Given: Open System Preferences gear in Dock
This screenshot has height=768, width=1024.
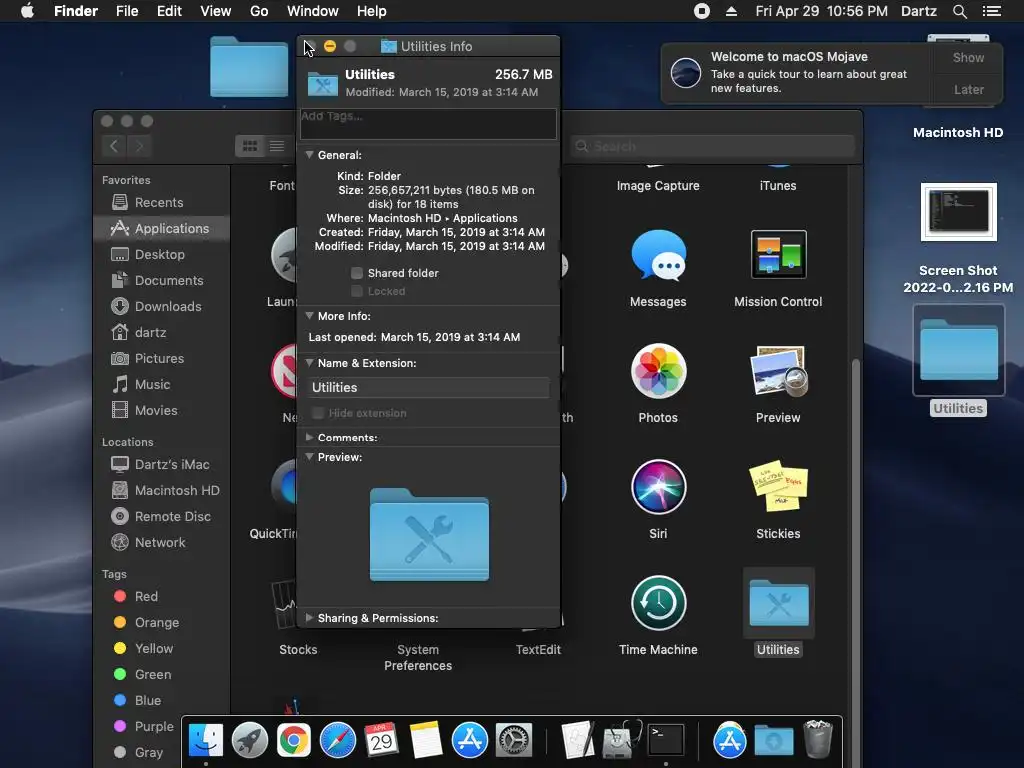Looking at the screenshot, I should pyautogui.click(x=514, y=741).
